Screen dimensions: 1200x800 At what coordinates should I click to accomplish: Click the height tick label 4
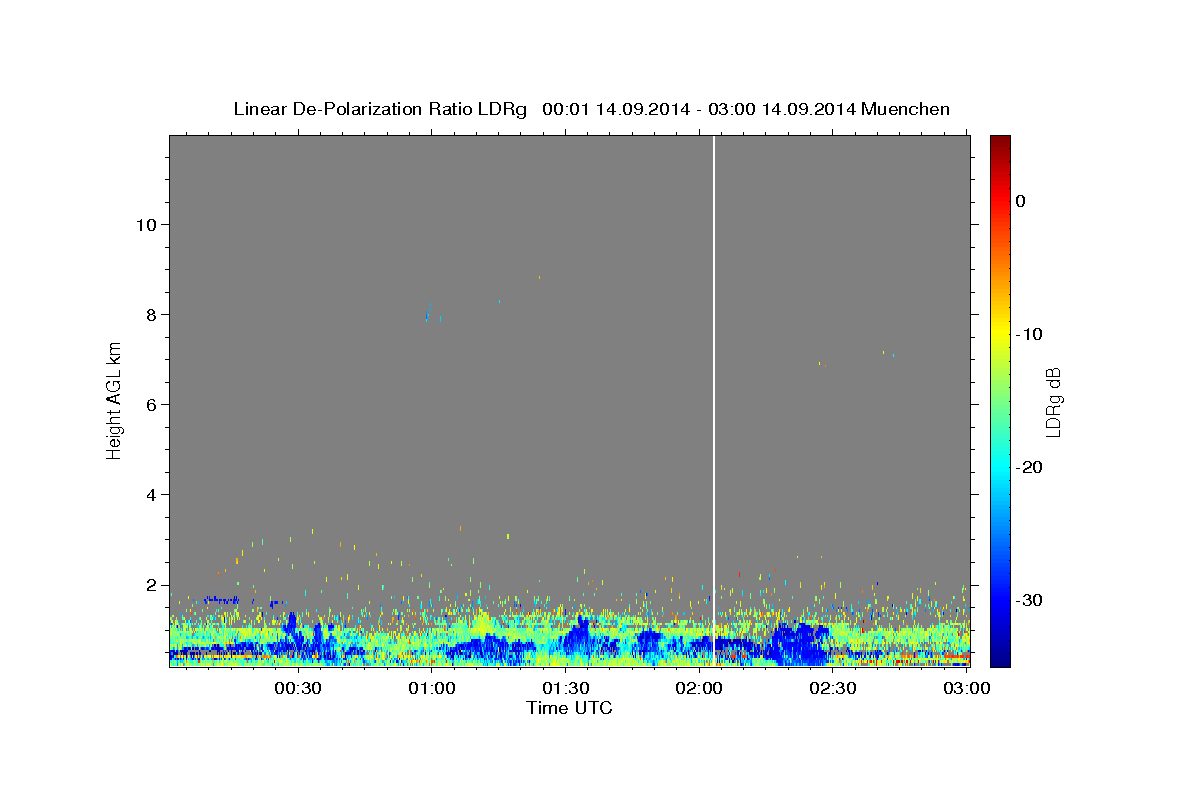(150, 495)
